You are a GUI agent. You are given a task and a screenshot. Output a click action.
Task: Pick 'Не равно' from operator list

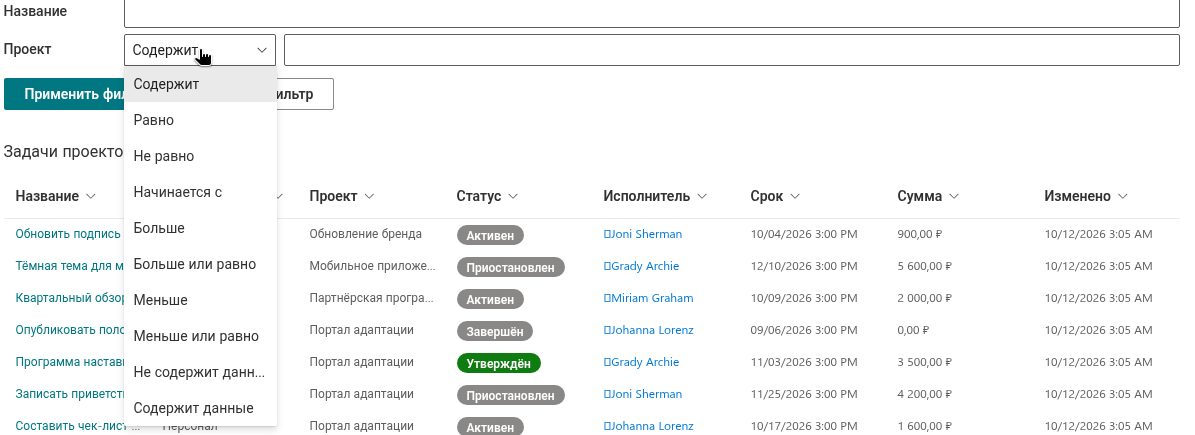[200, 156]
